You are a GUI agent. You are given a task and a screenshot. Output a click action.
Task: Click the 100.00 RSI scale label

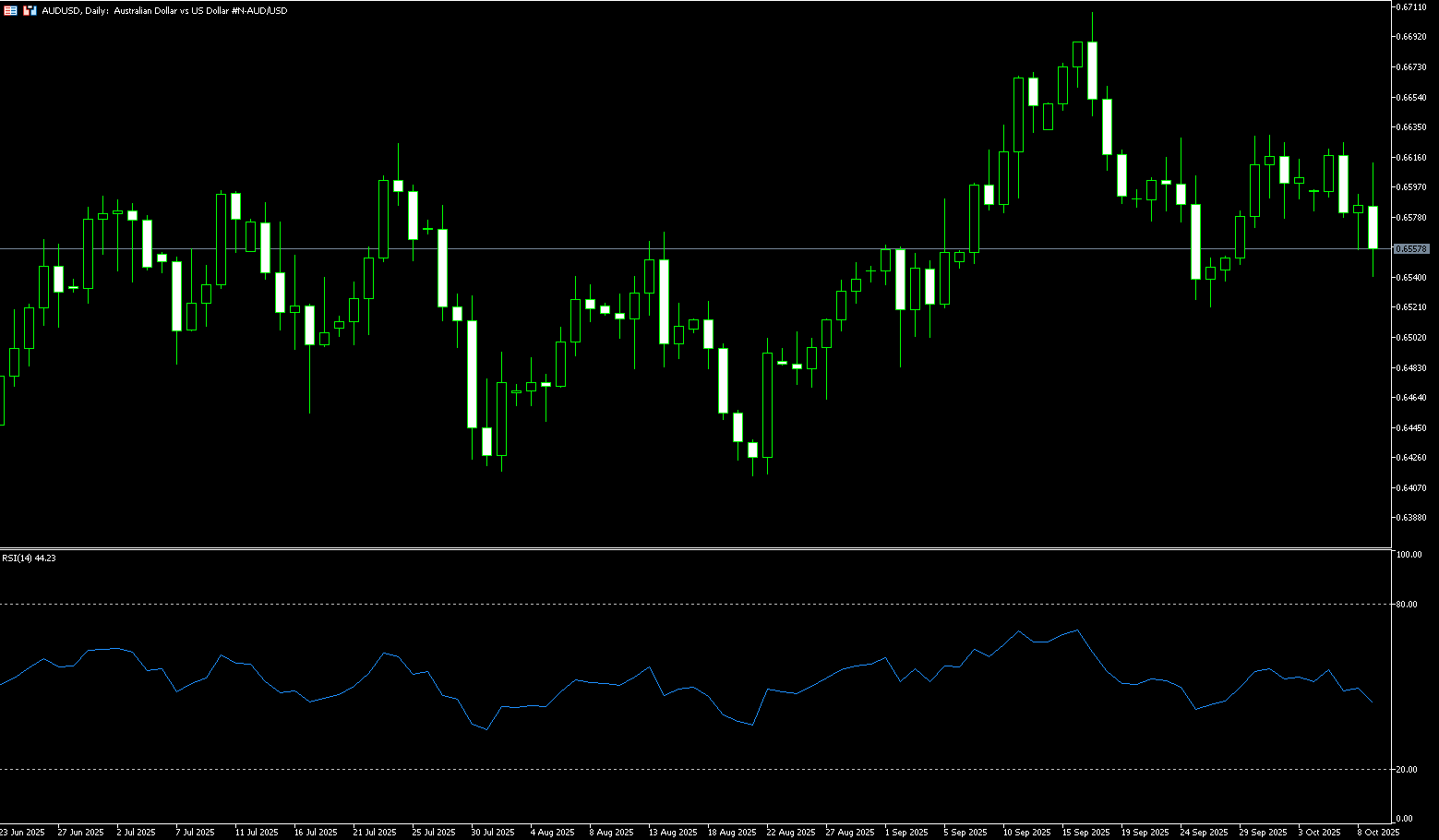click(1409, 555)
